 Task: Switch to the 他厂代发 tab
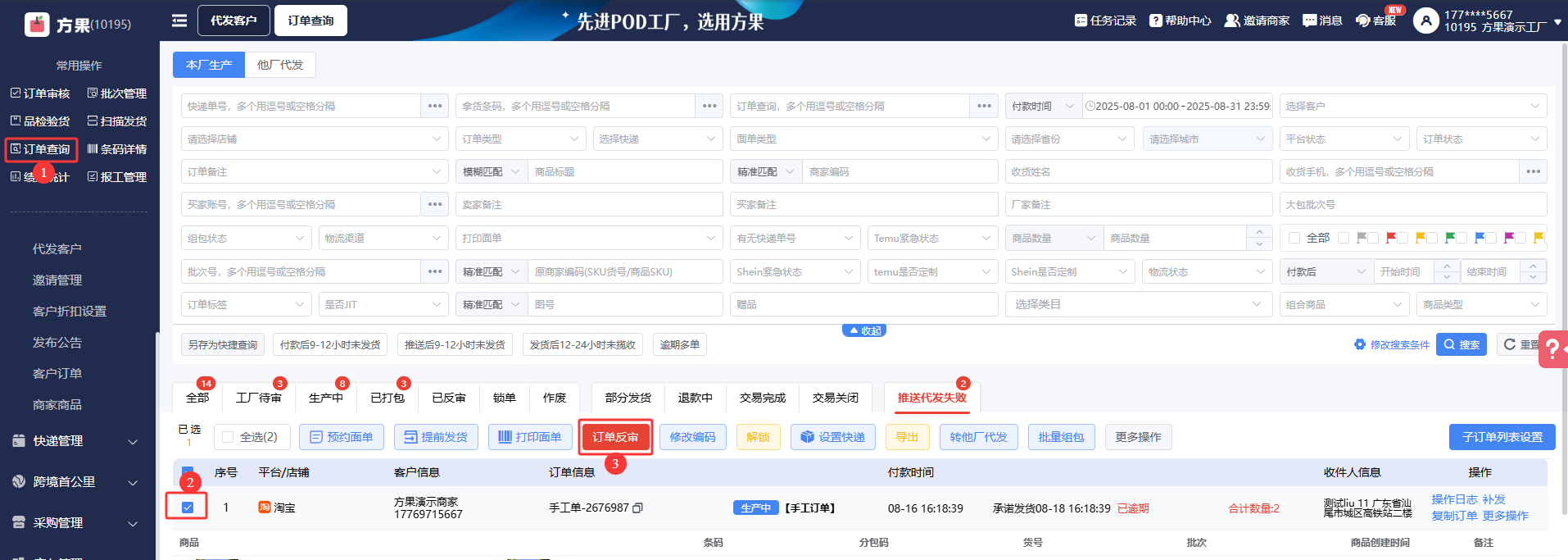click(x=280, y=65)
